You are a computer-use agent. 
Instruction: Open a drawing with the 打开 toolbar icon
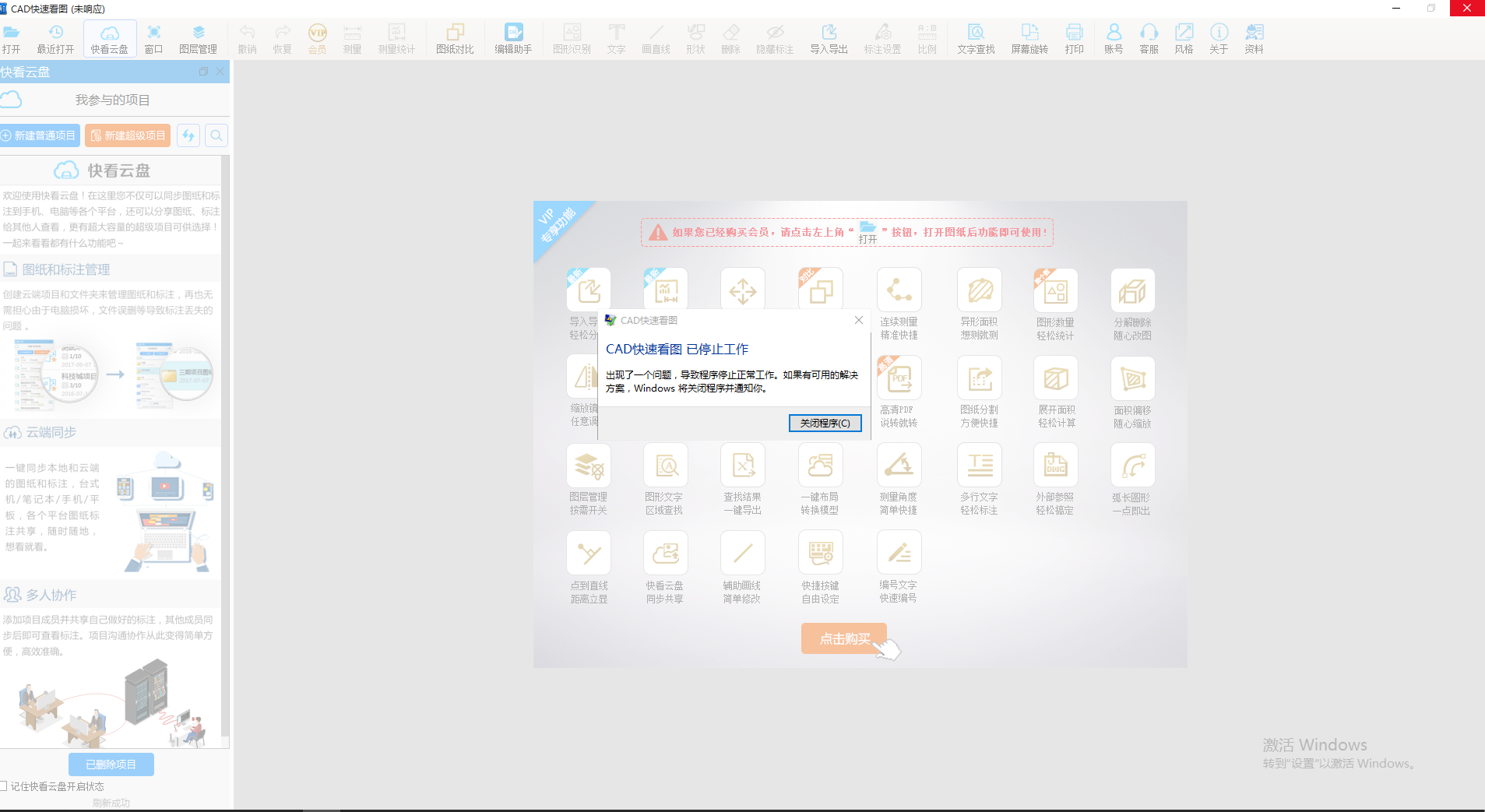click(11, 38)
